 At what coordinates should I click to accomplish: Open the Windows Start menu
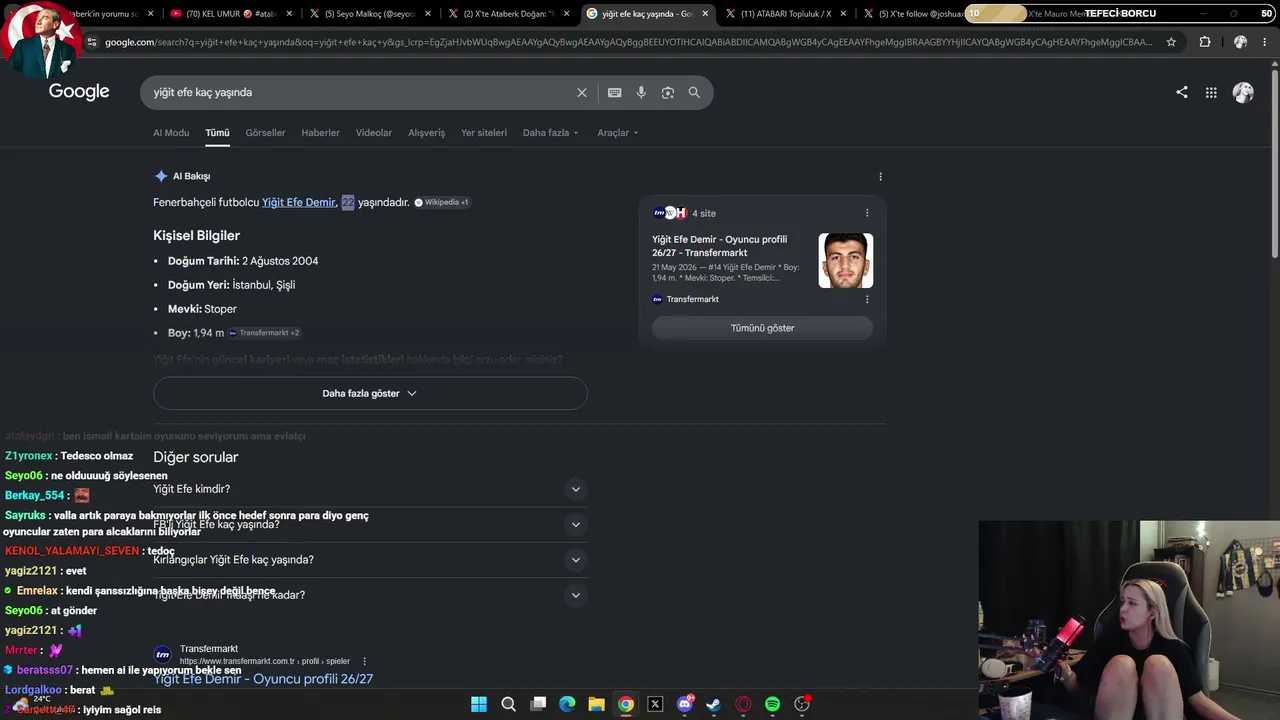(x=479, y=704)
